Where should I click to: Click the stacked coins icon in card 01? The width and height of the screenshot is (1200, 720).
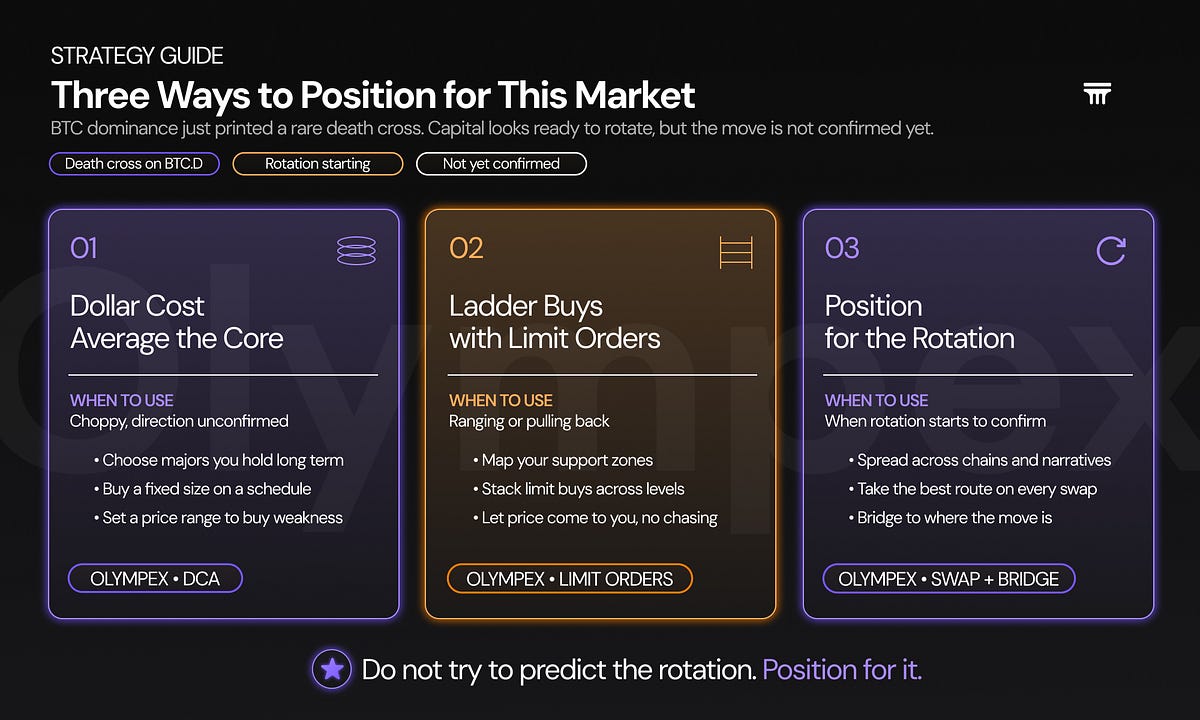356,250
